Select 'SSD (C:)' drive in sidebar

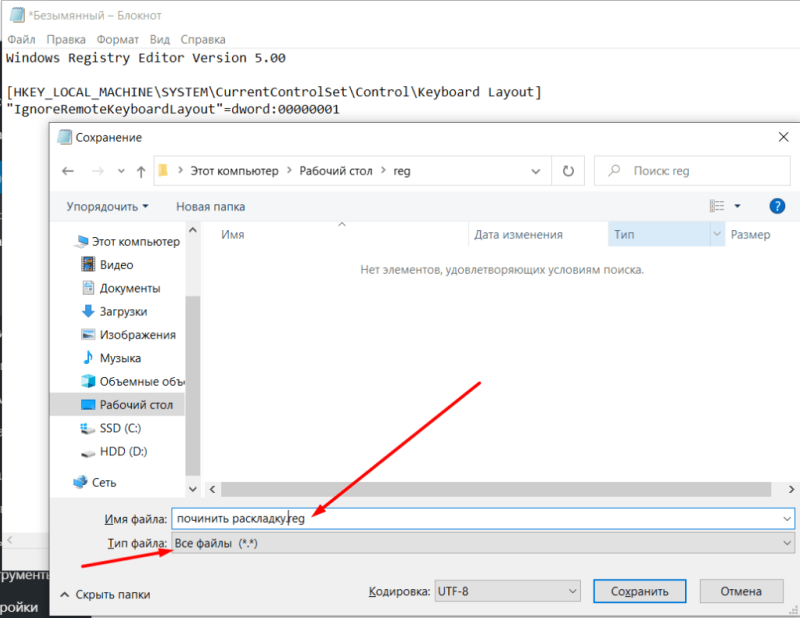click(111, 428)
